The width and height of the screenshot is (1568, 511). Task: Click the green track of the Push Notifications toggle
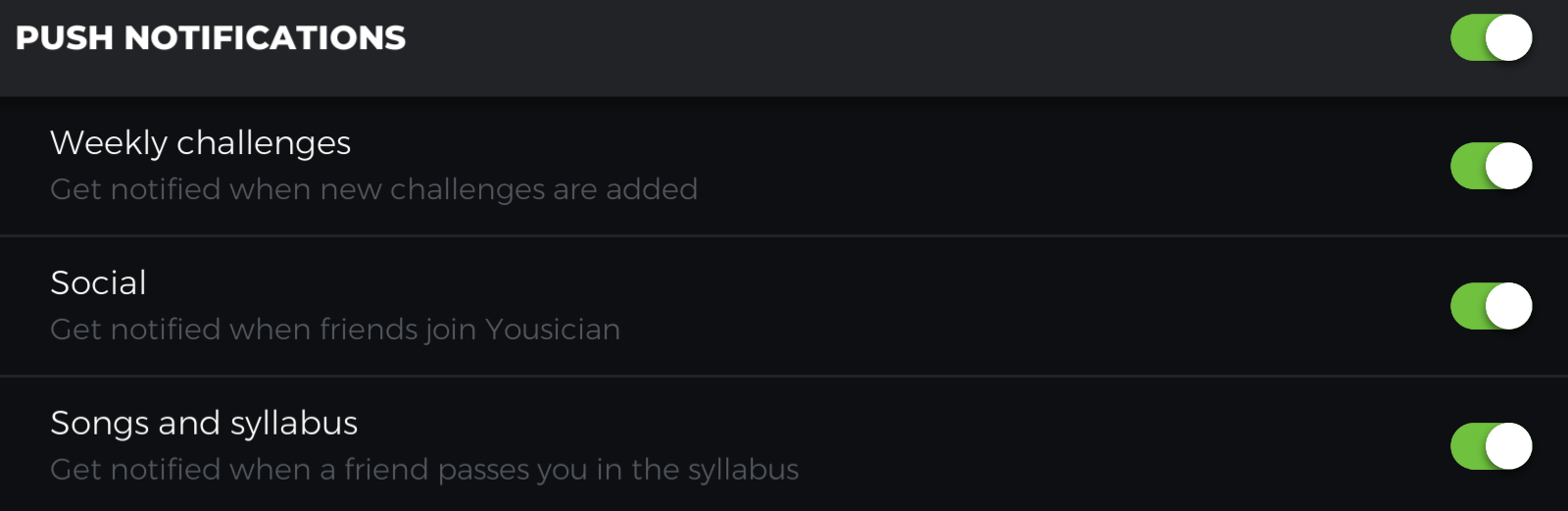(x=1466, y=38)
